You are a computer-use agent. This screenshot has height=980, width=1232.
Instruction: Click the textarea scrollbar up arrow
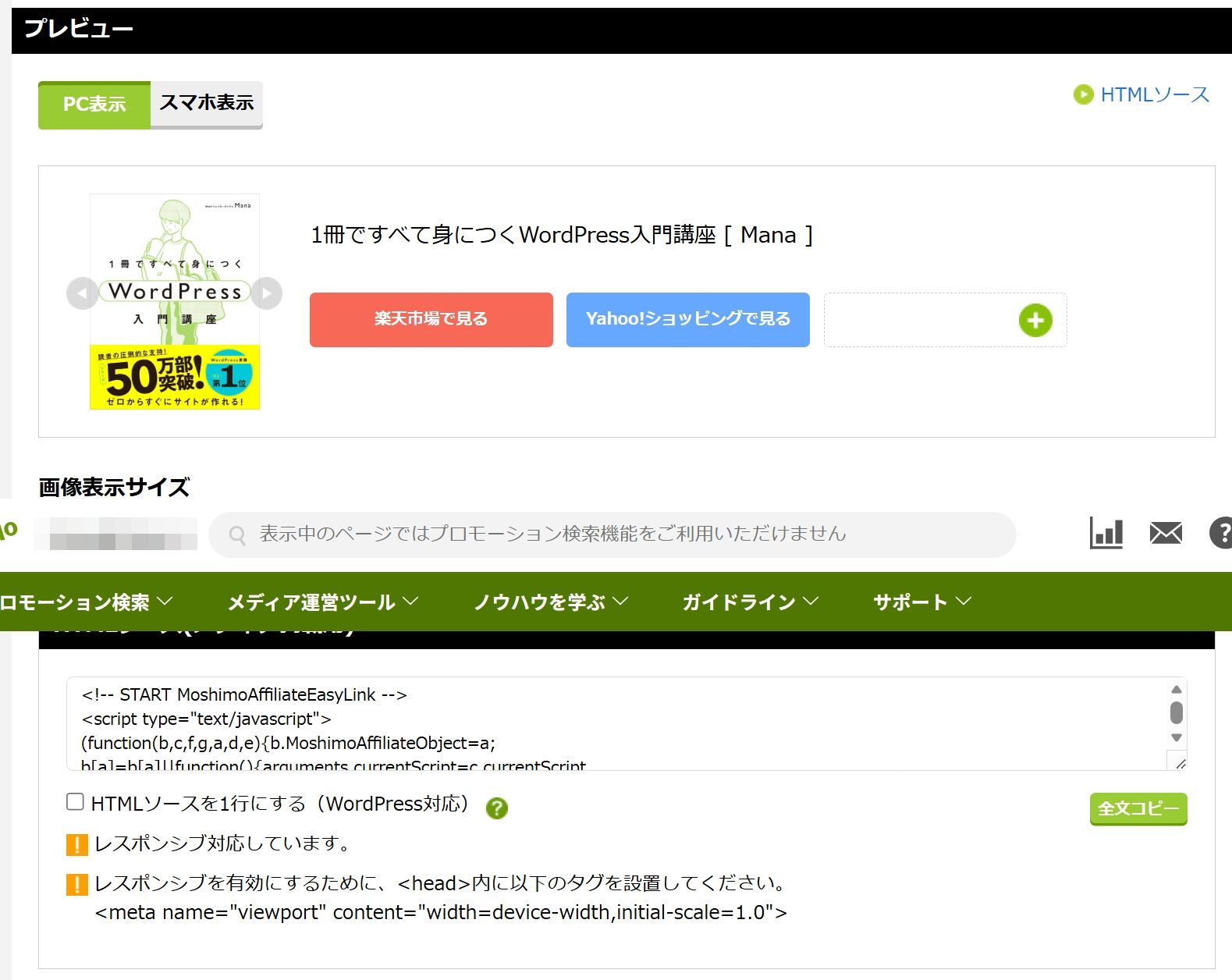[1177, 690]
